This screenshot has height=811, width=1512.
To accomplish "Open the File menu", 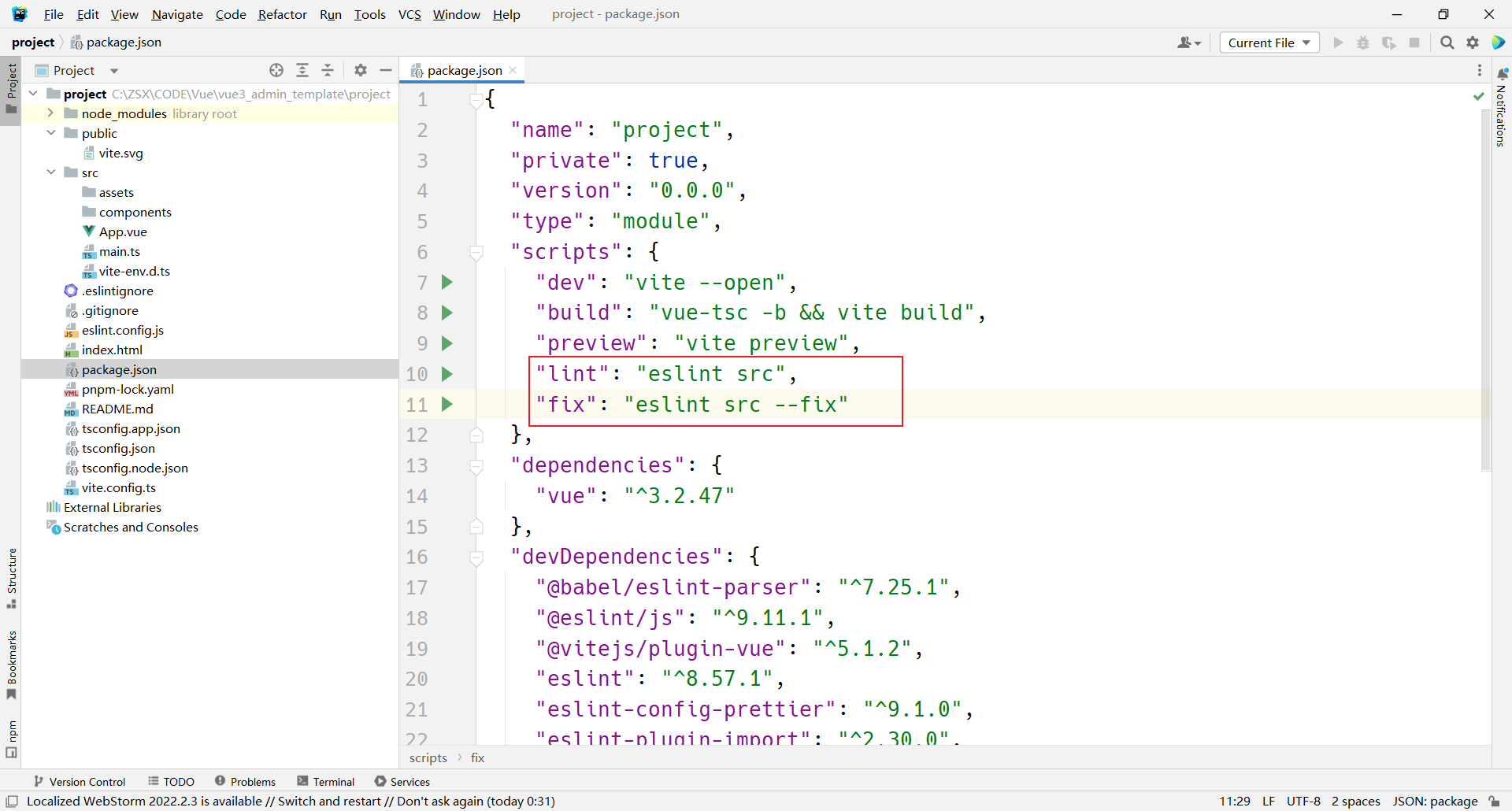I will click(x=54, y=14).
